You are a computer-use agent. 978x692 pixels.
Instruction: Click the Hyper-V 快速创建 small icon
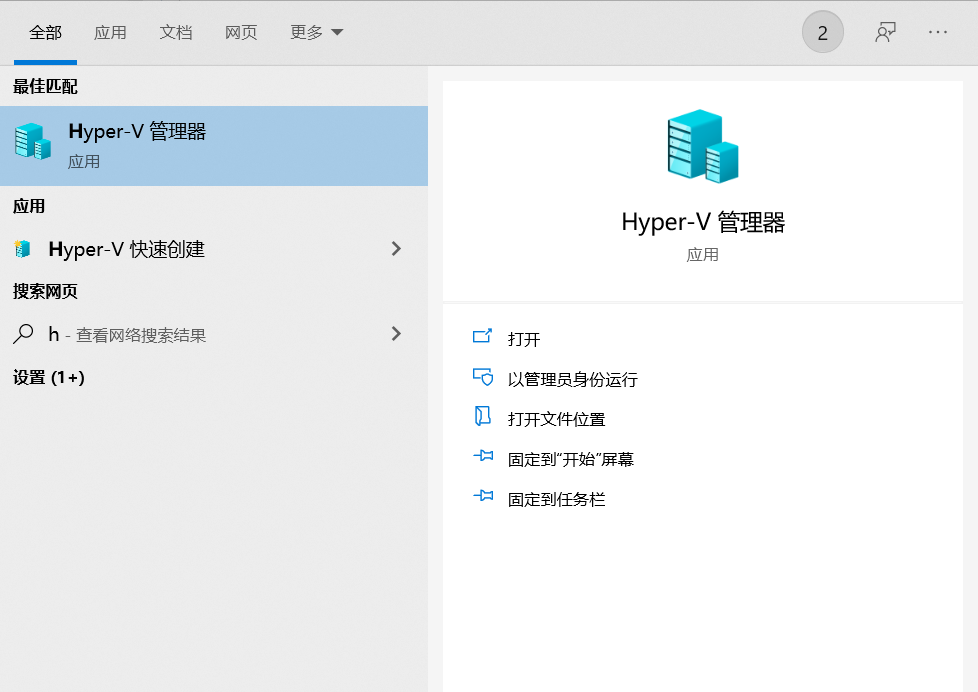22,249
